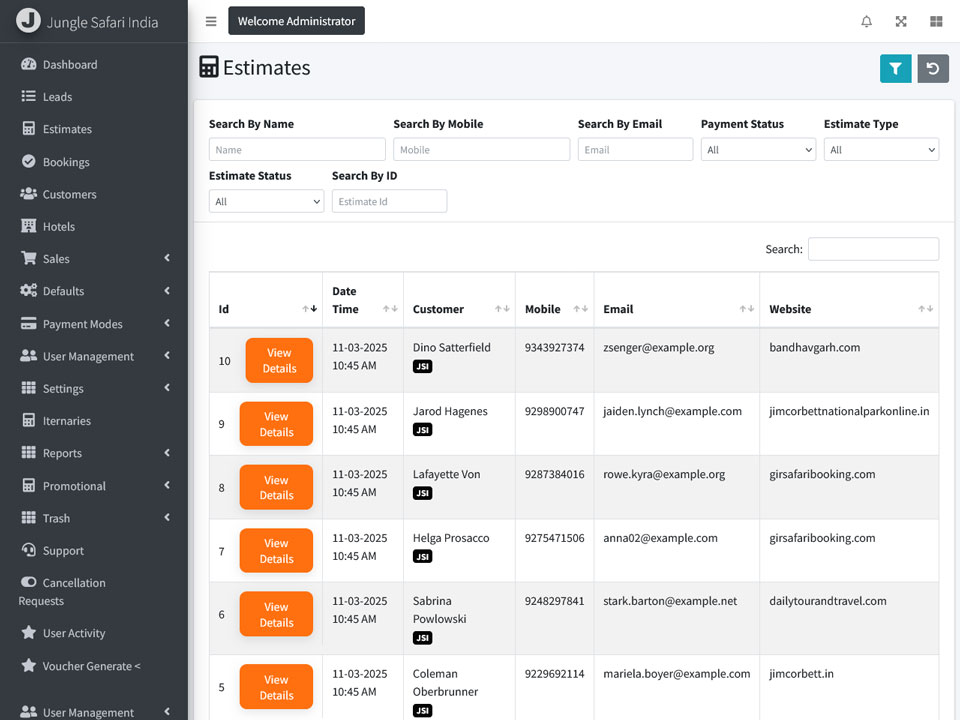Open the Estimate Status dropdown
Screen dimensions: 960x720
point(266,201)
